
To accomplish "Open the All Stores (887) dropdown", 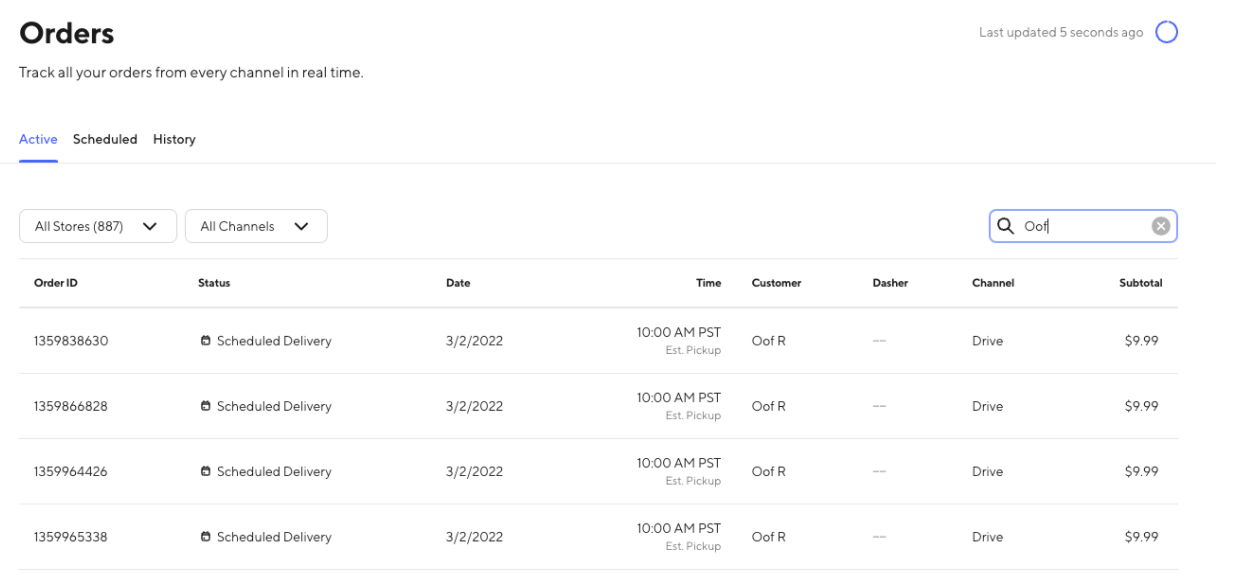I will (x=97, y=226).
